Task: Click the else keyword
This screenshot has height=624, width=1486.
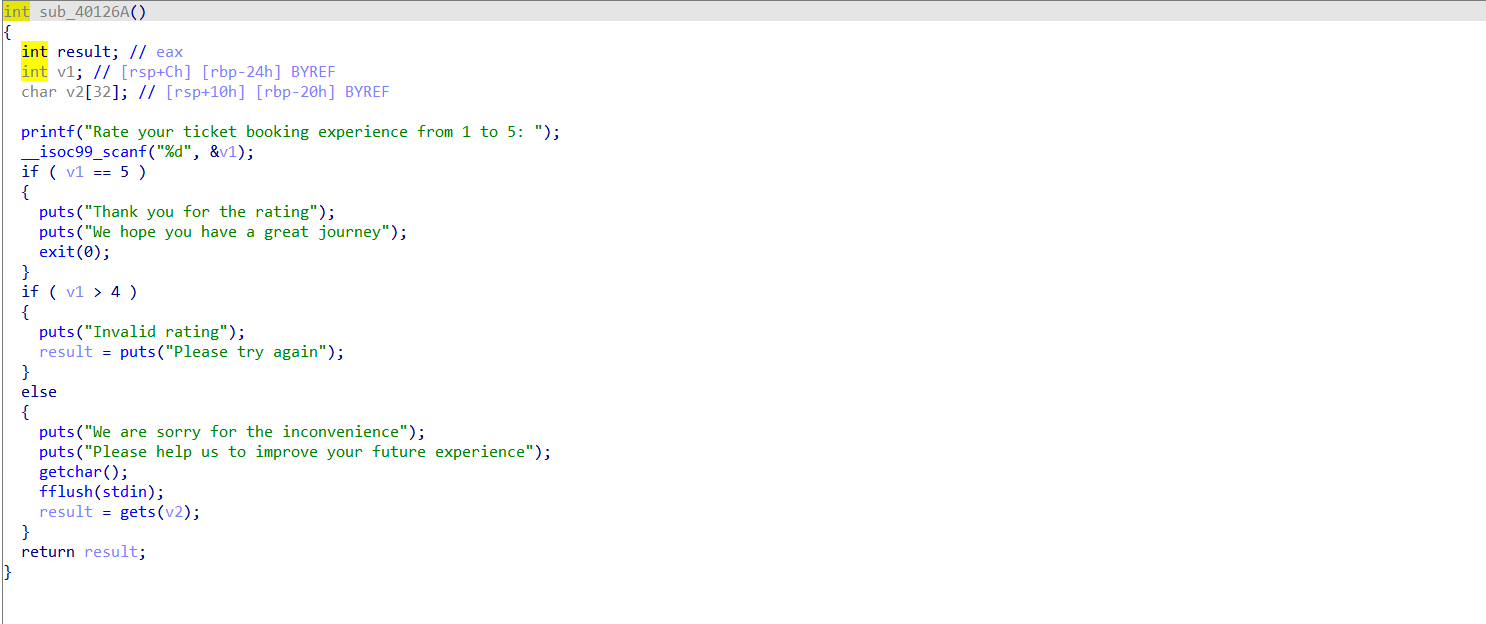Action: click(39, 392)
